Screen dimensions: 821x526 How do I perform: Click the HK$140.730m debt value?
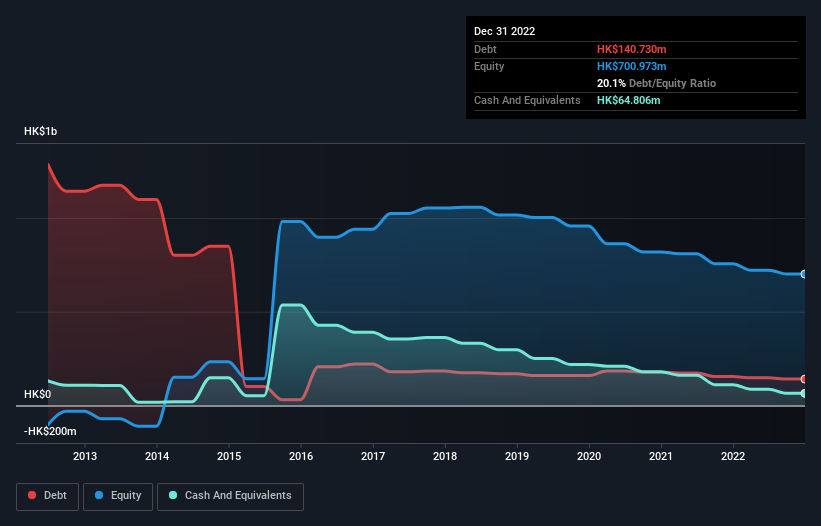(x=631, y=49)
